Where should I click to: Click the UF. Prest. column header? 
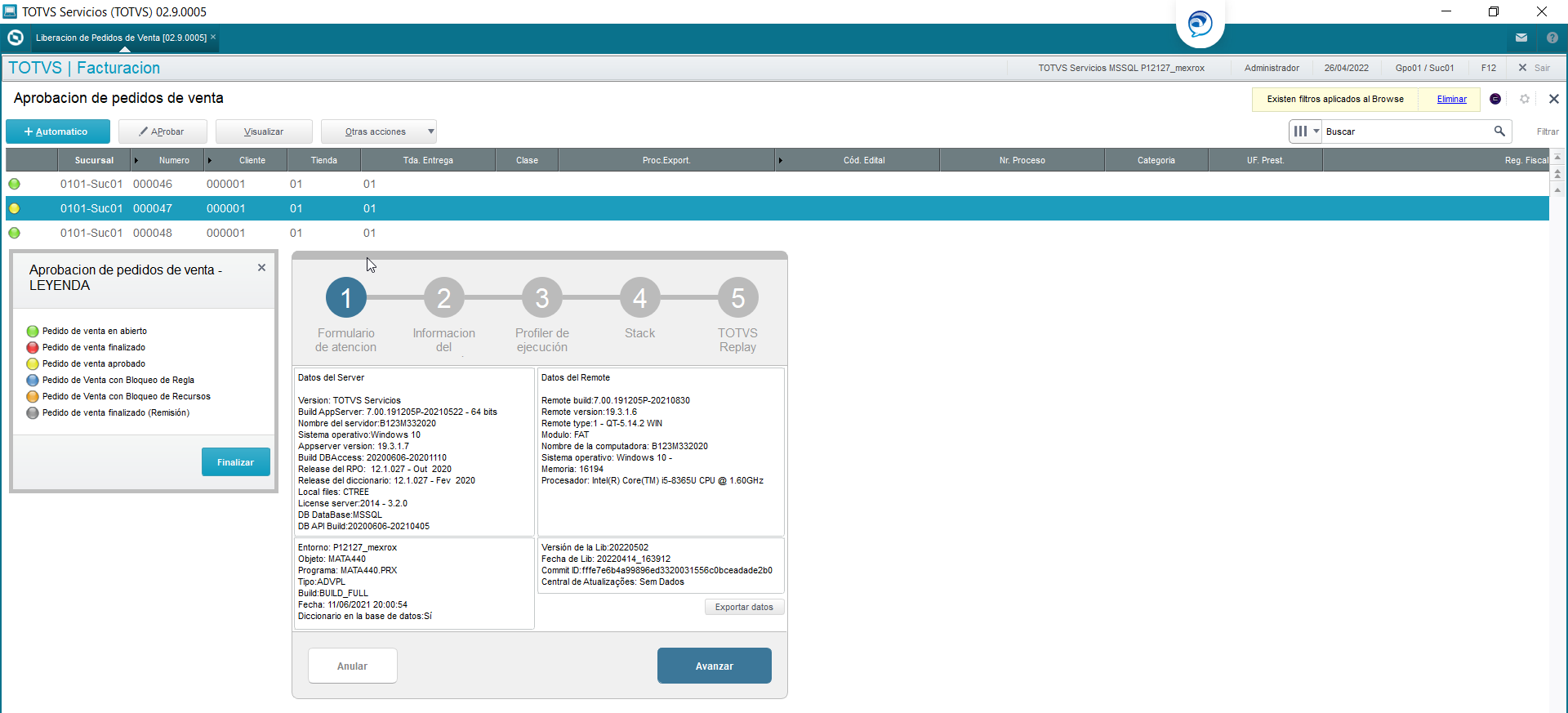click(x=1266, y=160)
